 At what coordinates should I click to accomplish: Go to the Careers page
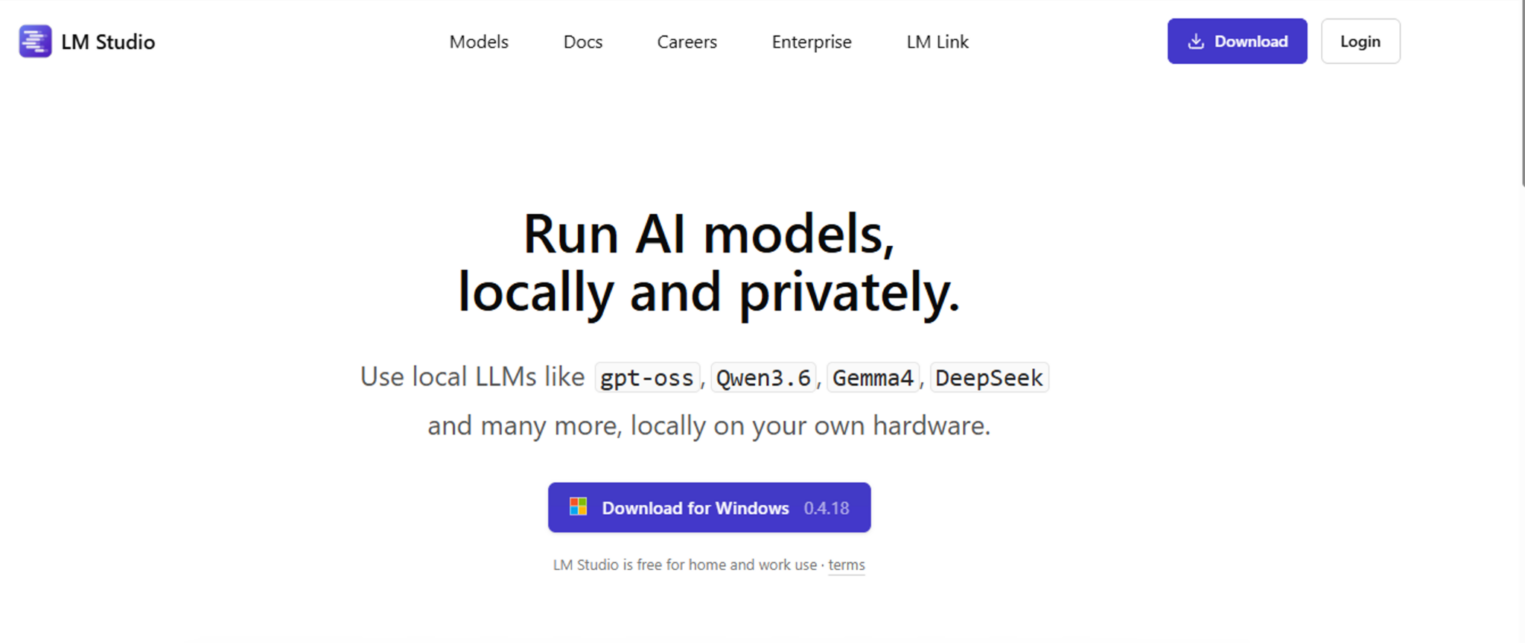coord(687,42)
